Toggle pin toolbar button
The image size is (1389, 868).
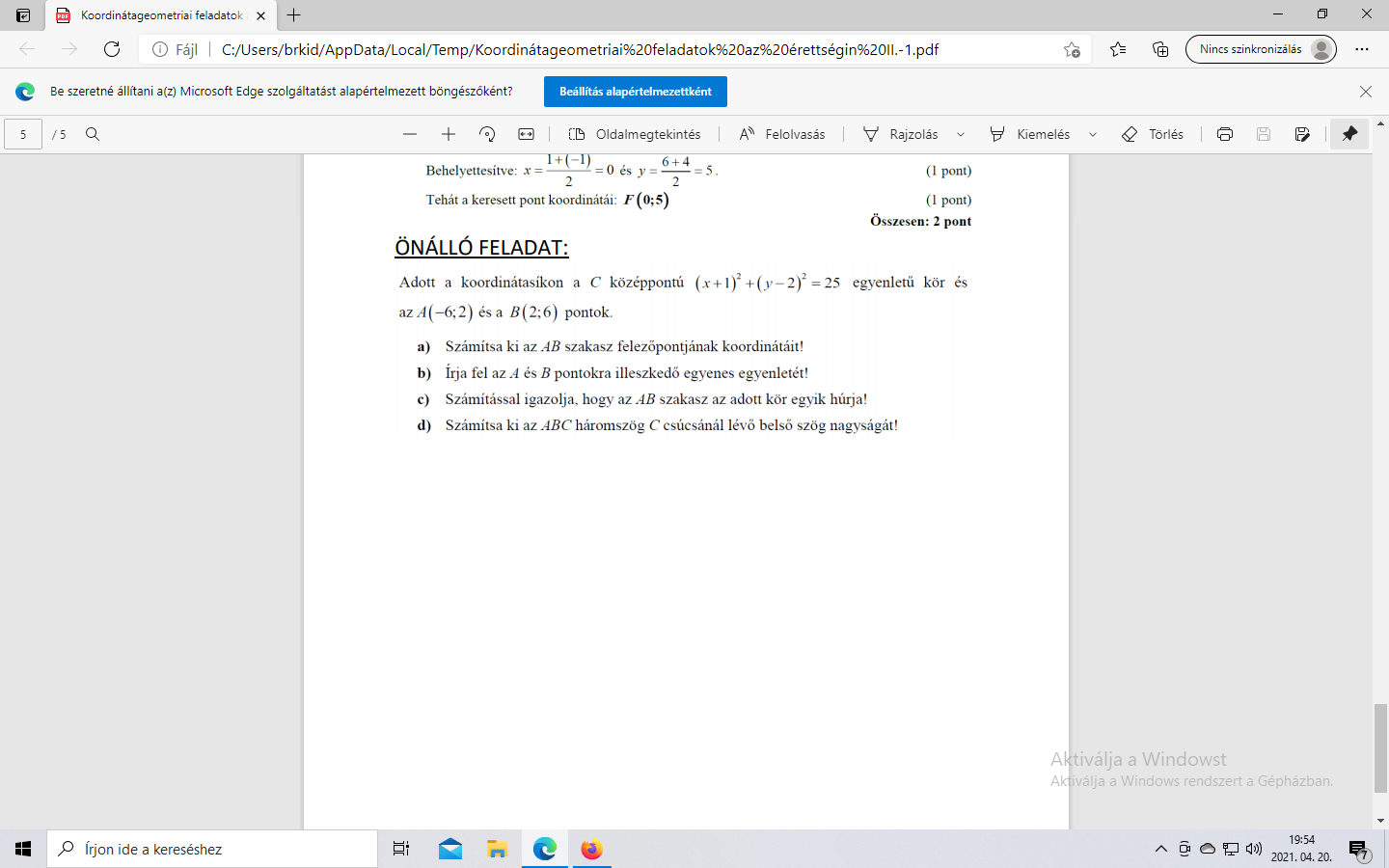1349,134
